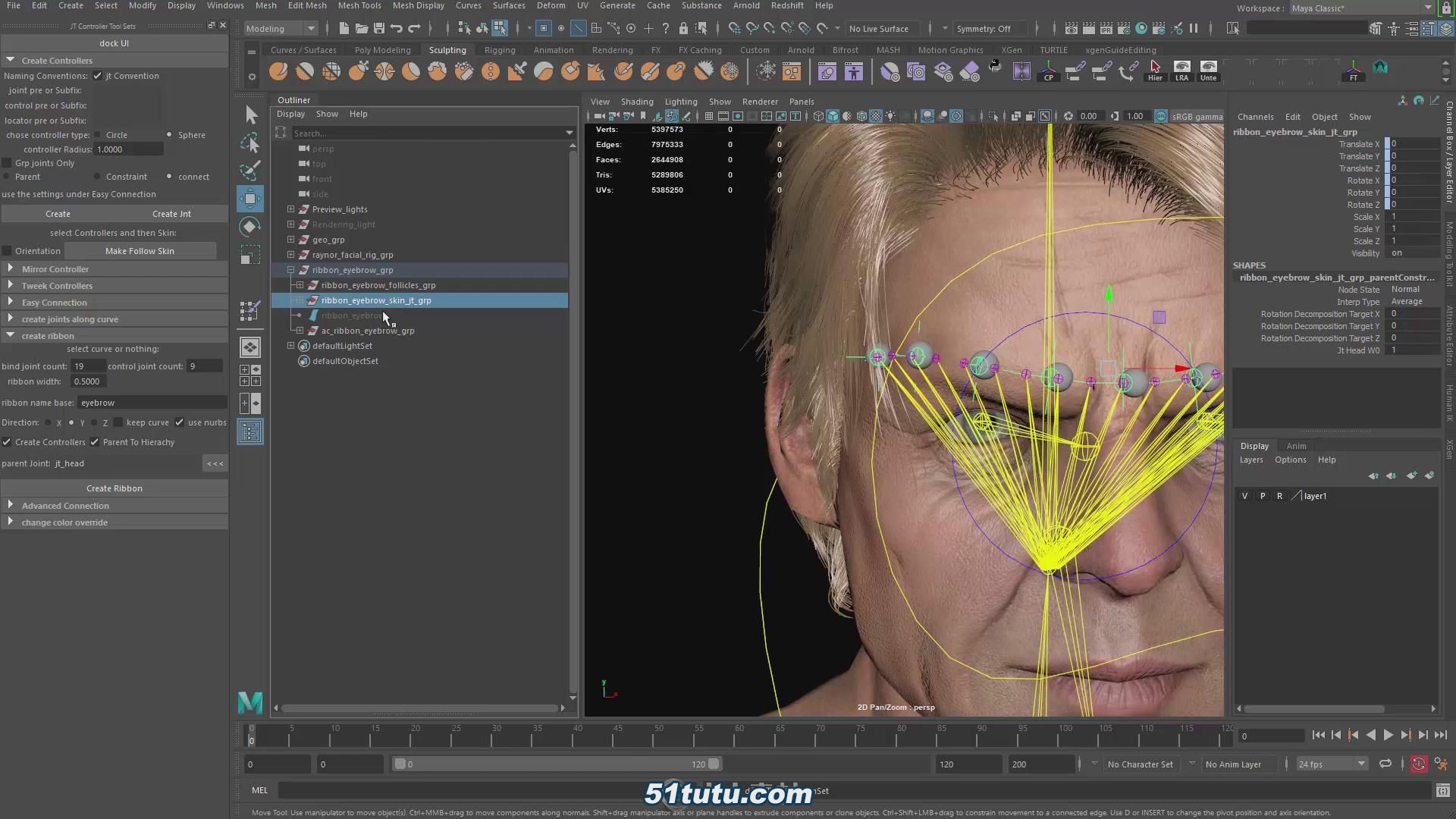This screenshot has height=819, width=1456.
Task: Toggle the jt Convention checkbox
Action: pos(98,76)
